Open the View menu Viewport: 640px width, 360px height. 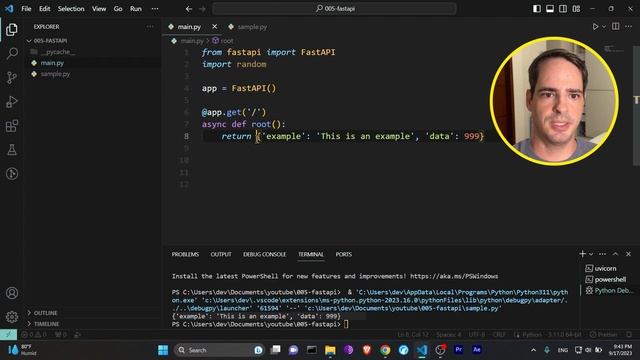pos(99,9)
